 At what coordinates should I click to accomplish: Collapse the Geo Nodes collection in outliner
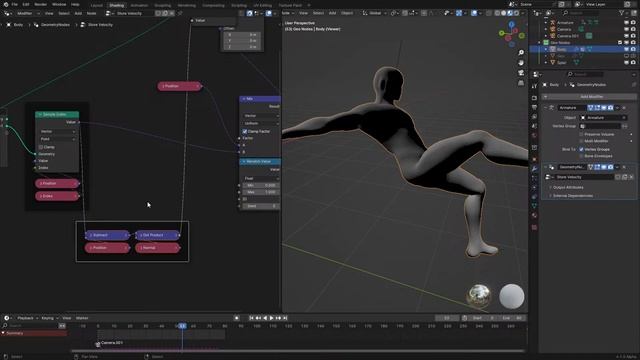click(x=539, y=42)
